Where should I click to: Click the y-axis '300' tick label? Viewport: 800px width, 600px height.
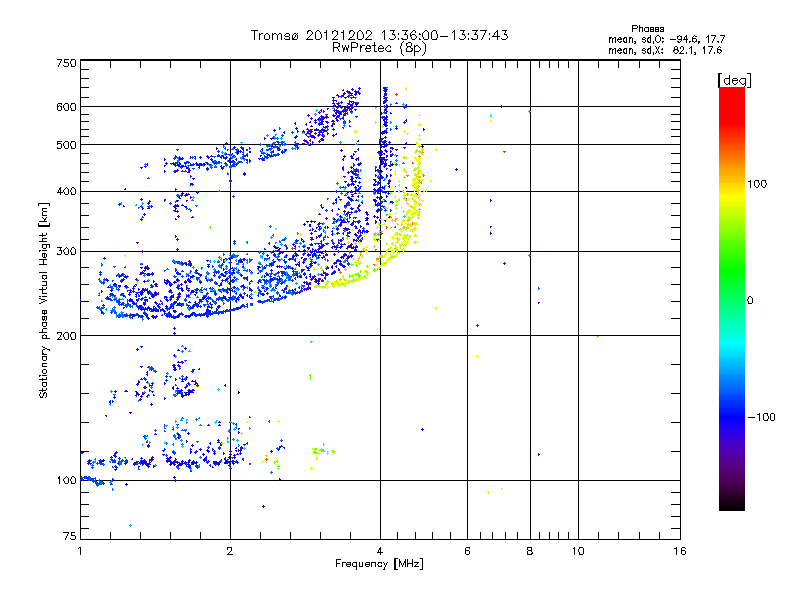click(66, 252)
